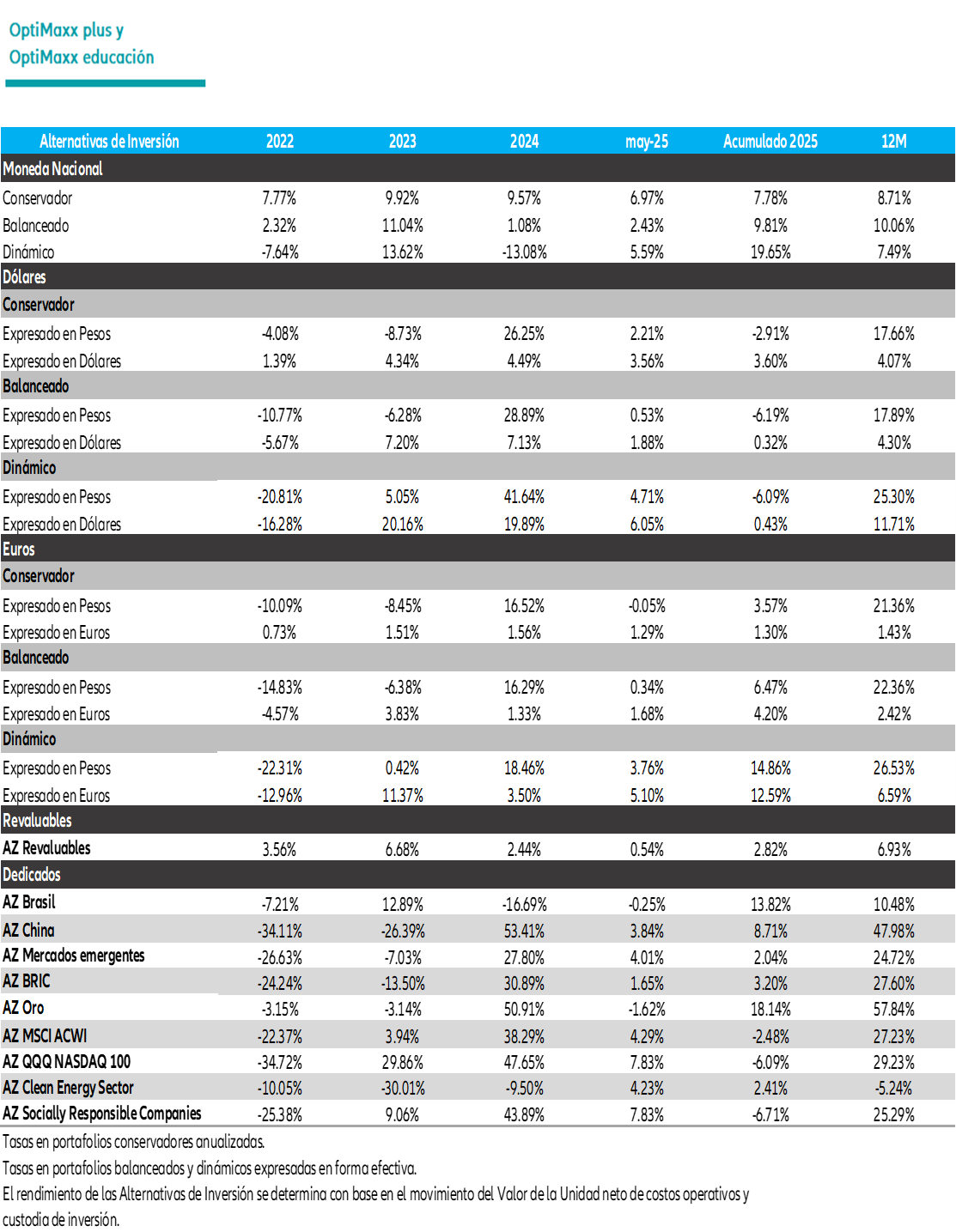Image resolution: width=956 pixels, height=1232 pixels.
Task: Click the 41.64% value under 2024
Action: coord(525,497)
